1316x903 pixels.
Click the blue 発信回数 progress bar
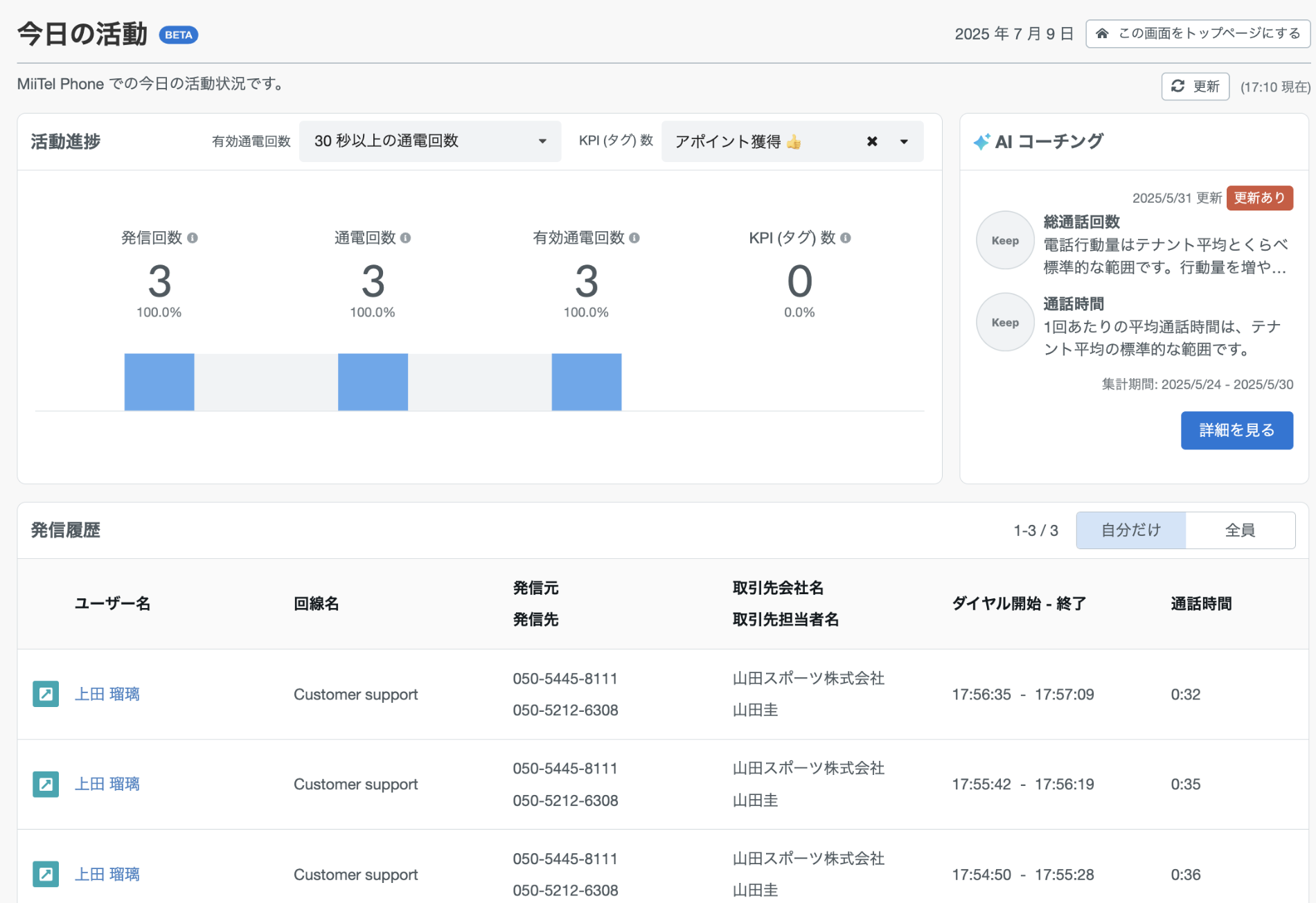point(159,382)
